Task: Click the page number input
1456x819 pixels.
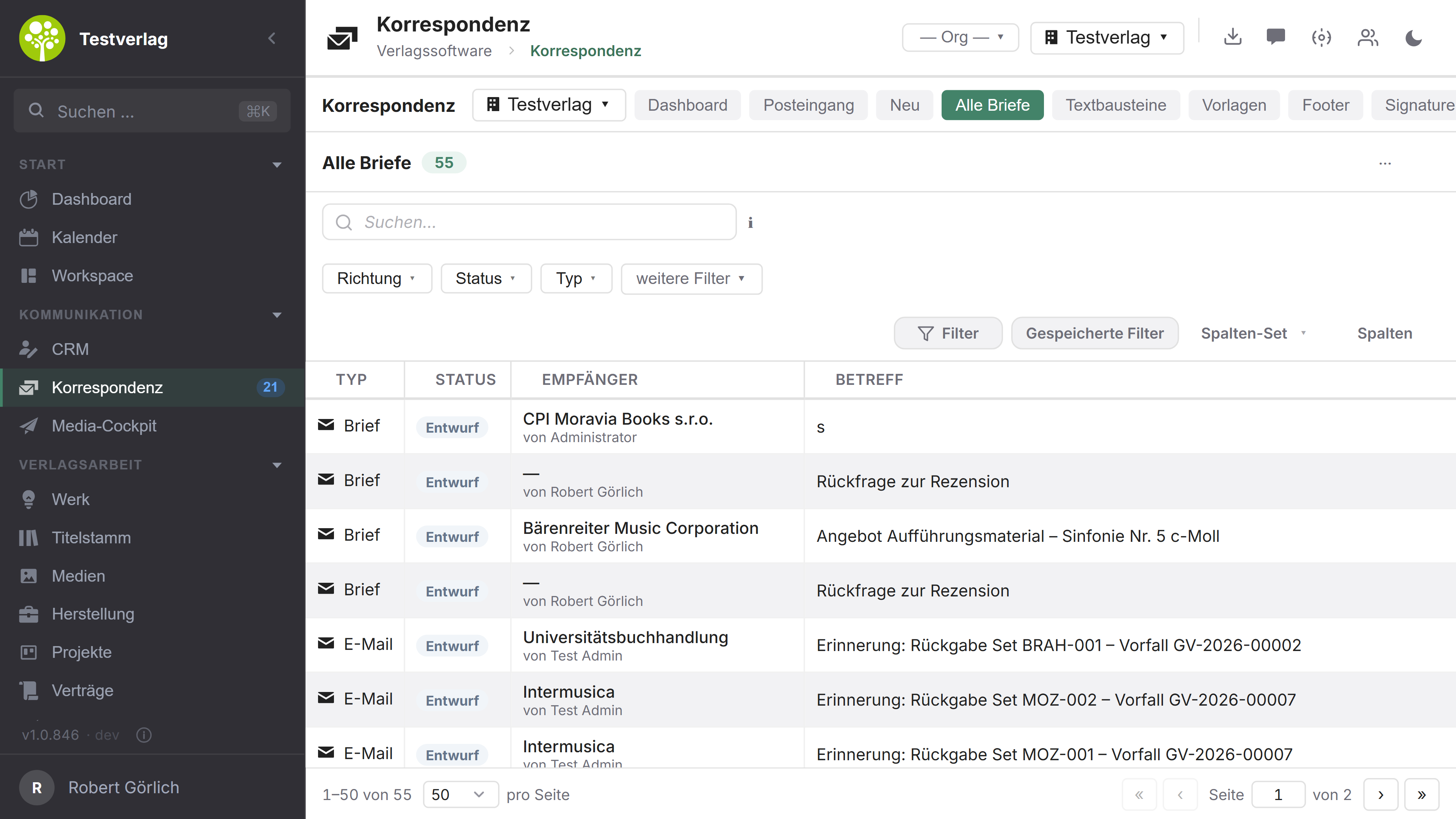Action: tap(1278, 795)
